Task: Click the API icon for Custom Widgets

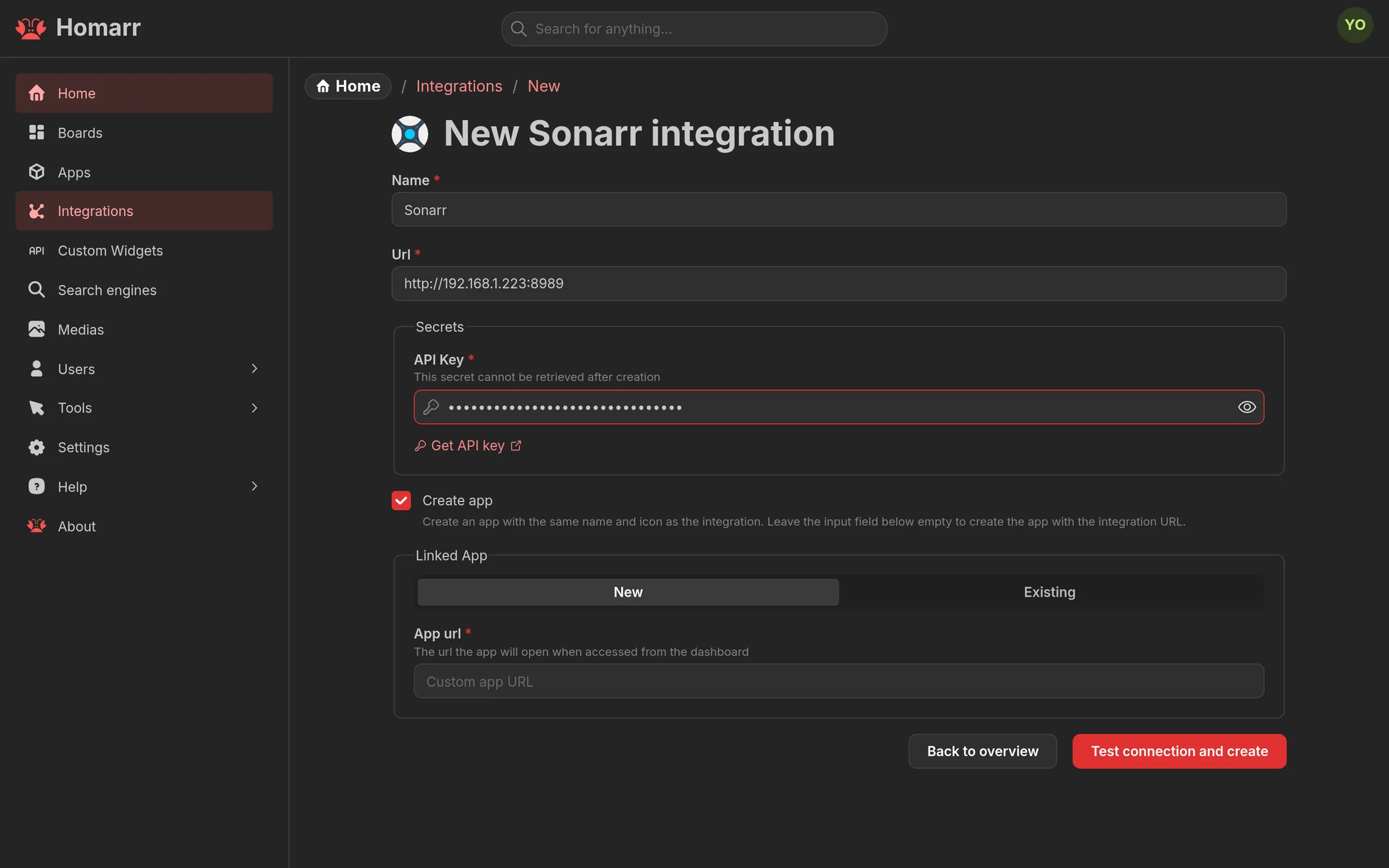Action: pyautogui.click(x=37, y=251)
